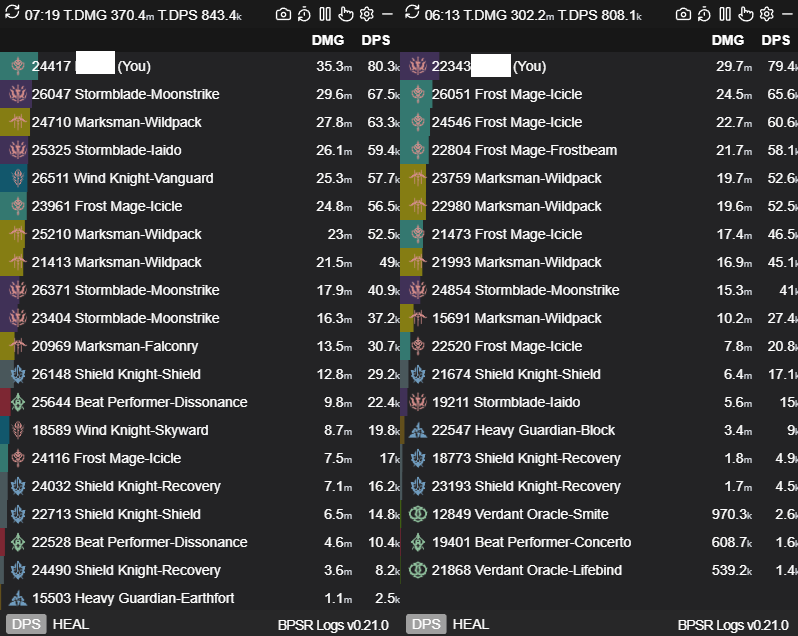Open row 26371 Stormblade-Moonstrike
798x636 pixels.
200,290
